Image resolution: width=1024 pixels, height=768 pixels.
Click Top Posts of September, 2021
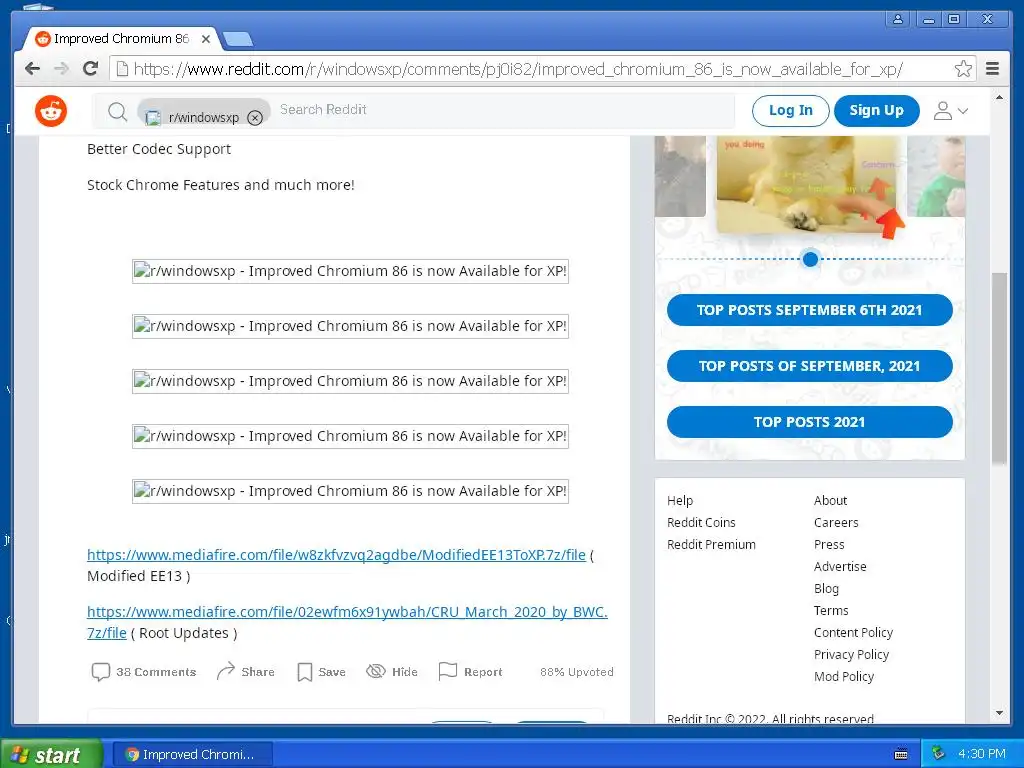pos(809,366)
